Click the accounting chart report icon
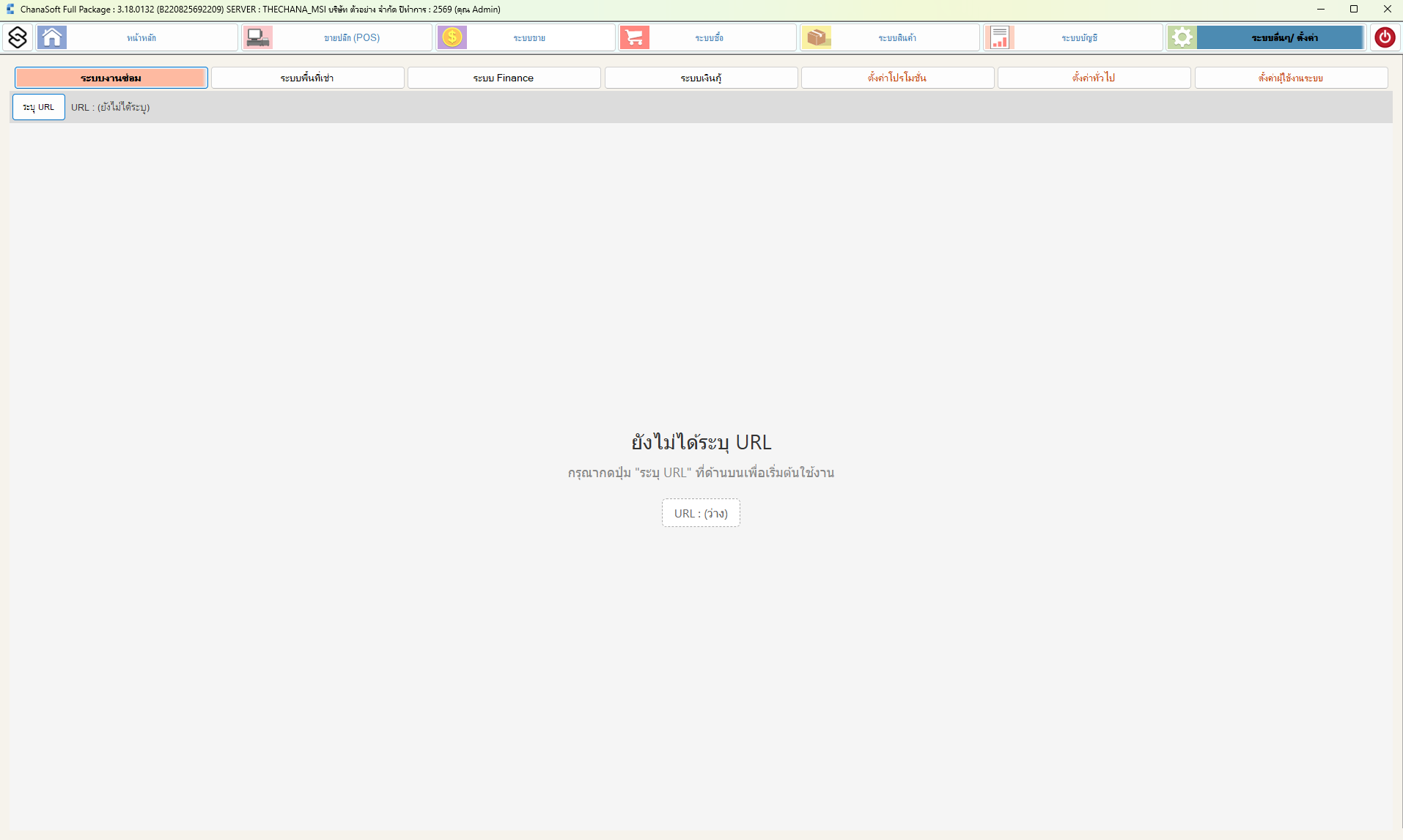 coord(1000,37)
